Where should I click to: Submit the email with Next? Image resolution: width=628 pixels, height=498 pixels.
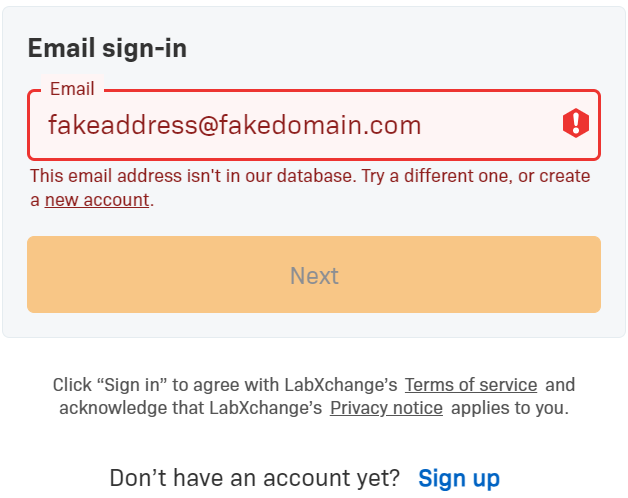tap(314, 275)
